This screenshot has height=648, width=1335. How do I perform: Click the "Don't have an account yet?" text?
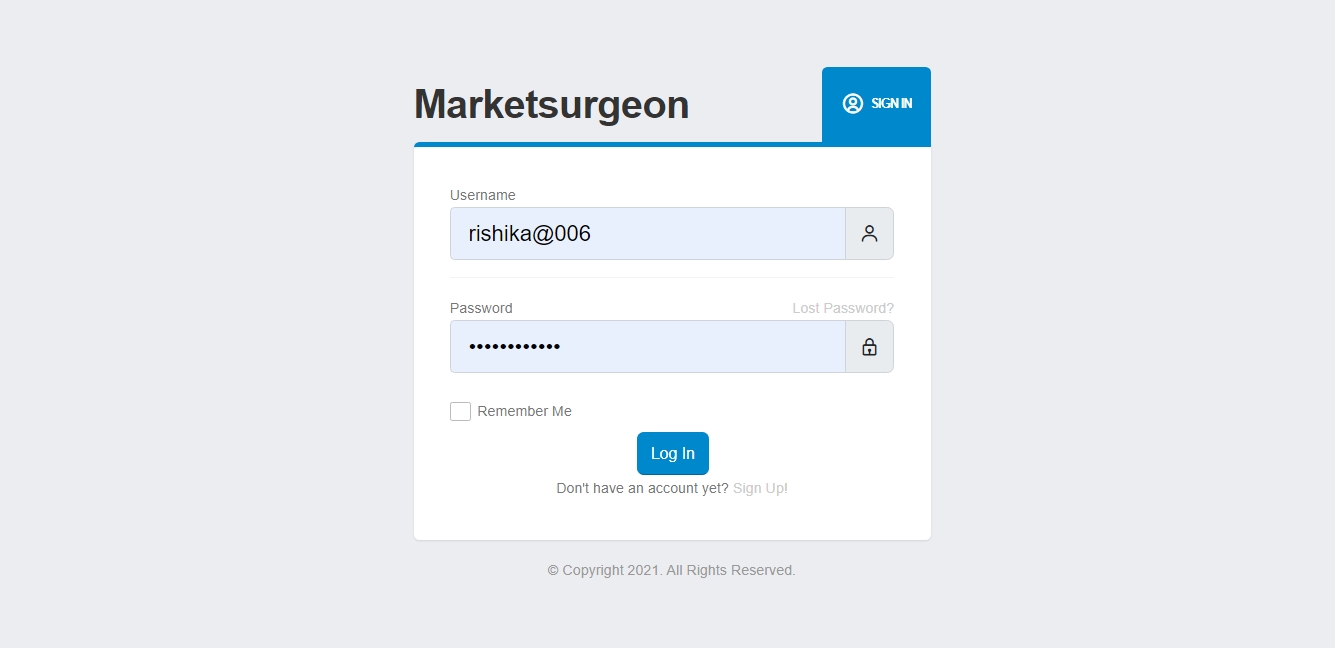coord(643,488)
